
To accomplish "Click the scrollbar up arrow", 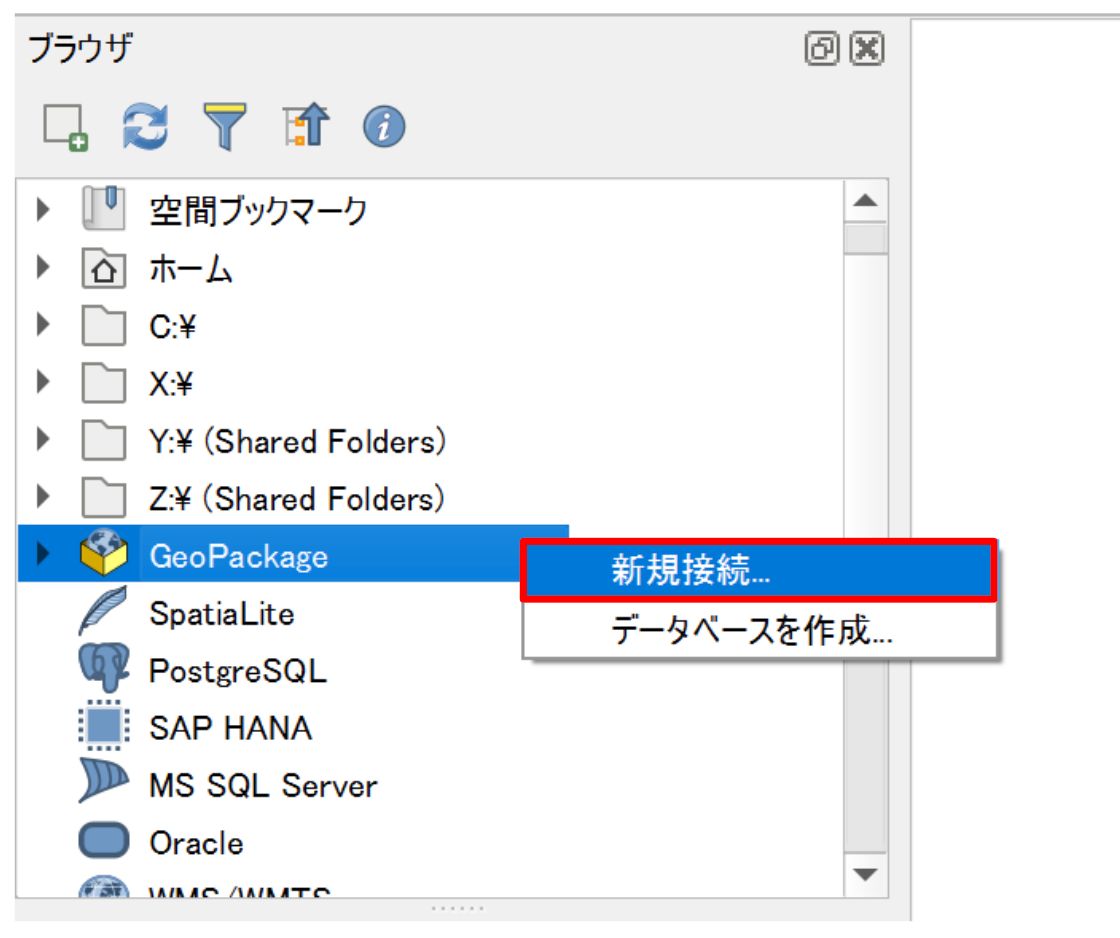I will pyautogui.click(x=866, y=201).
